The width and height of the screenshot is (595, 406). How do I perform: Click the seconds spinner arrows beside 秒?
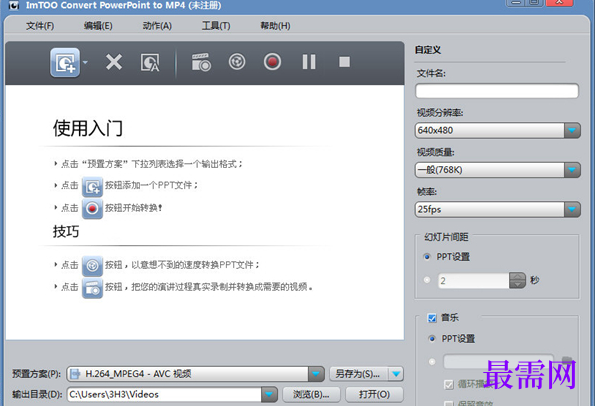pos(517,280)
